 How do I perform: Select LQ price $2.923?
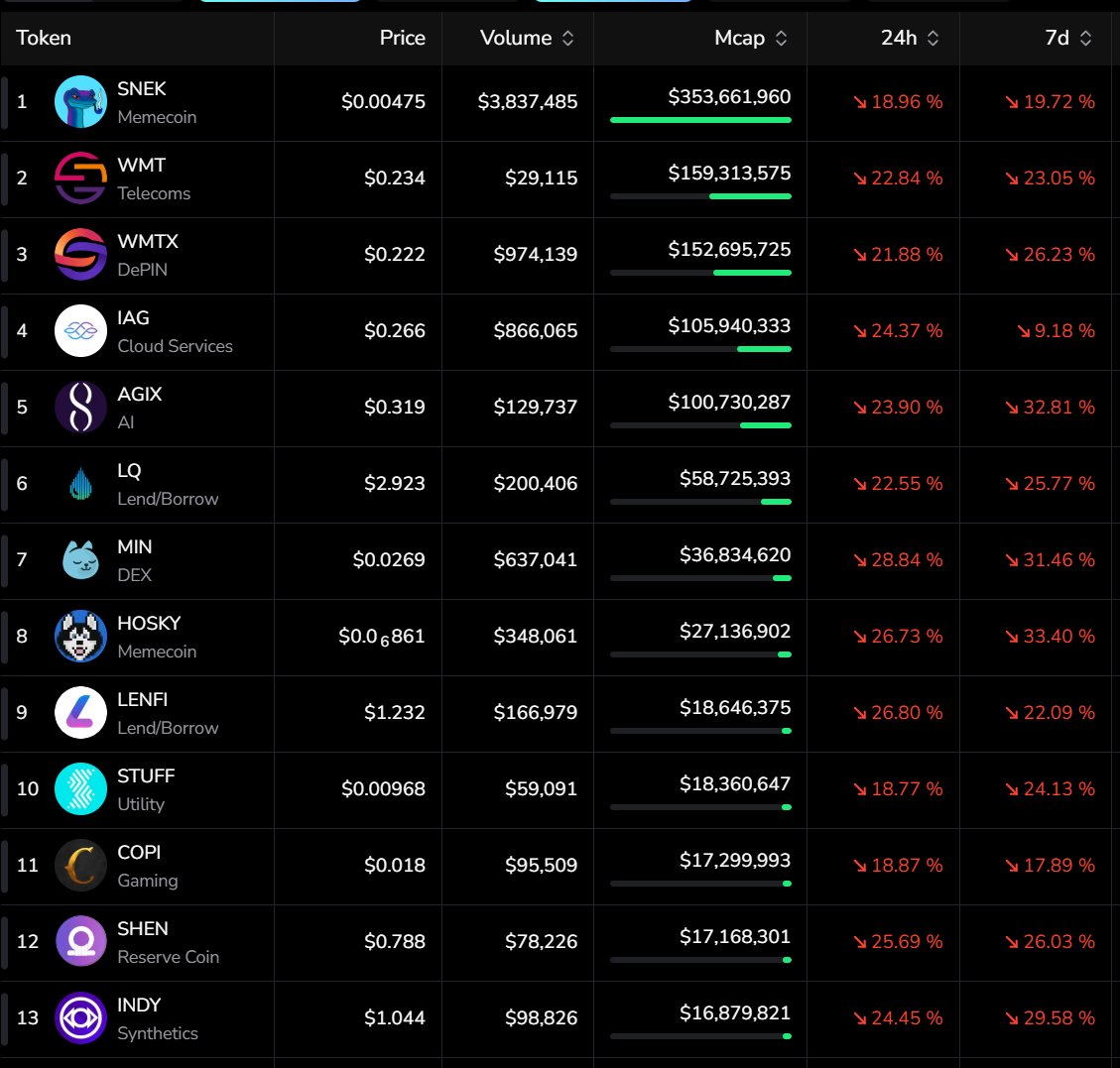394,483
